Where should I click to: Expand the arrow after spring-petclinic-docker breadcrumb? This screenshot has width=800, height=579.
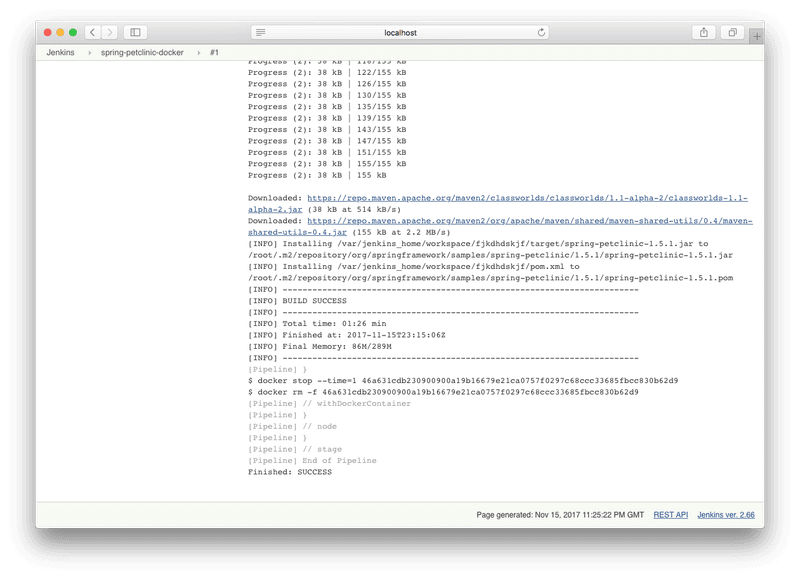(x=198, y=53)
